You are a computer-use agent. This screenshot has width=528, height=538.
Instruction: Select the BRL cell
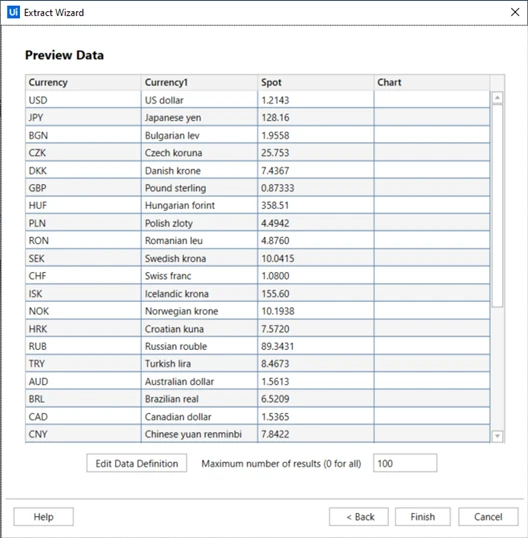83,399
